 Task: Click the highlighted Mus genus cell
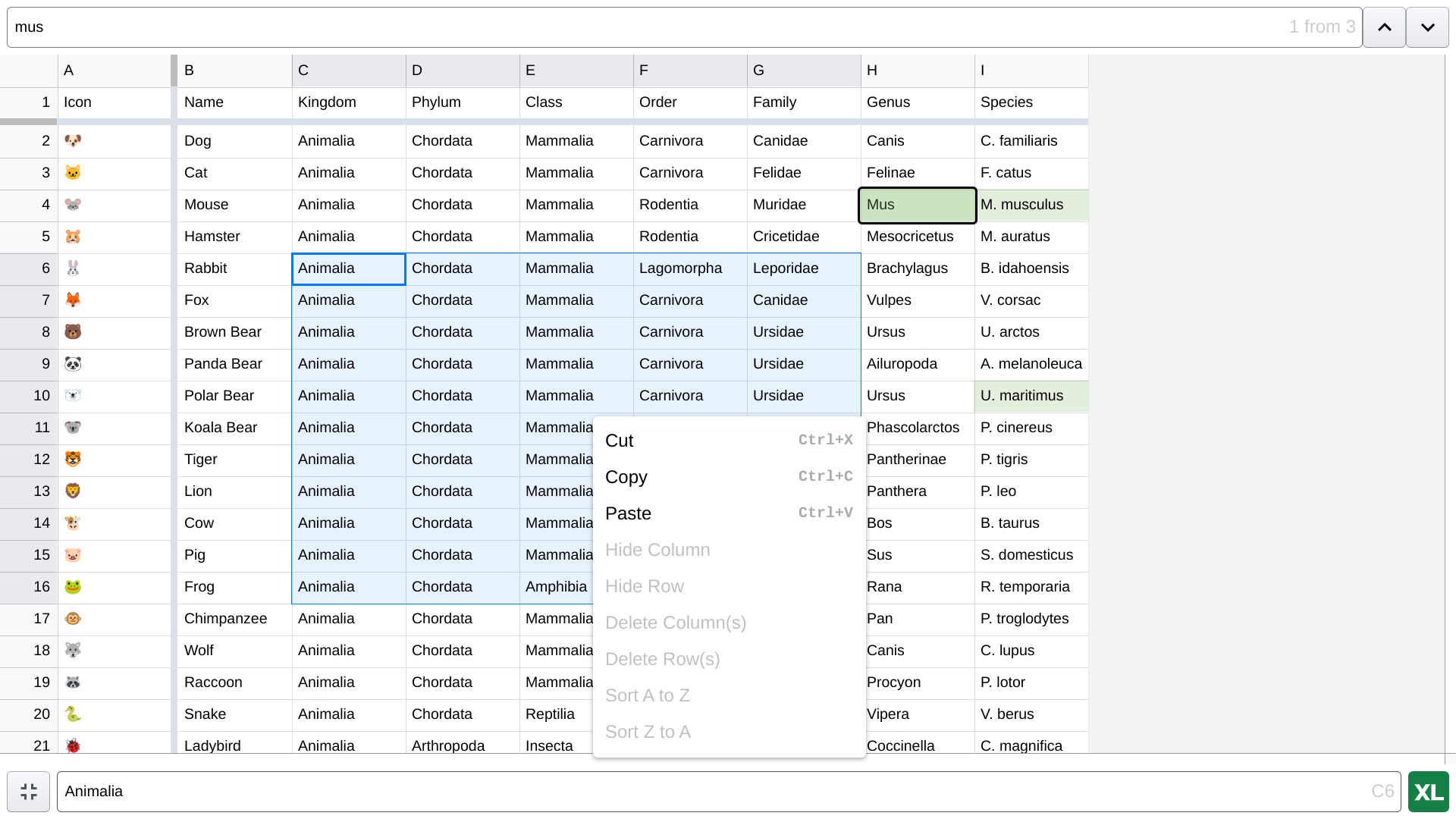pos(917,205)
